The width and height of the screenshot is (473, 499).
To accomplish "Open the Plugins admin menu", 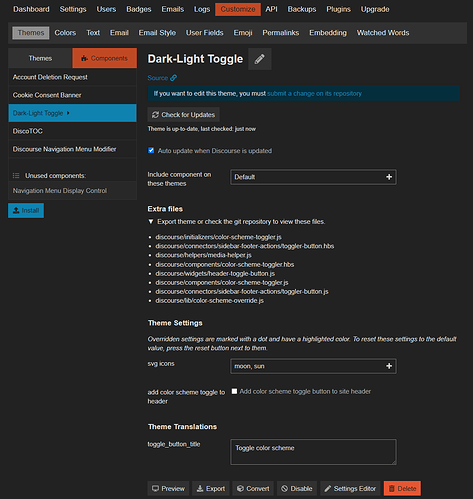I will 338,9.
